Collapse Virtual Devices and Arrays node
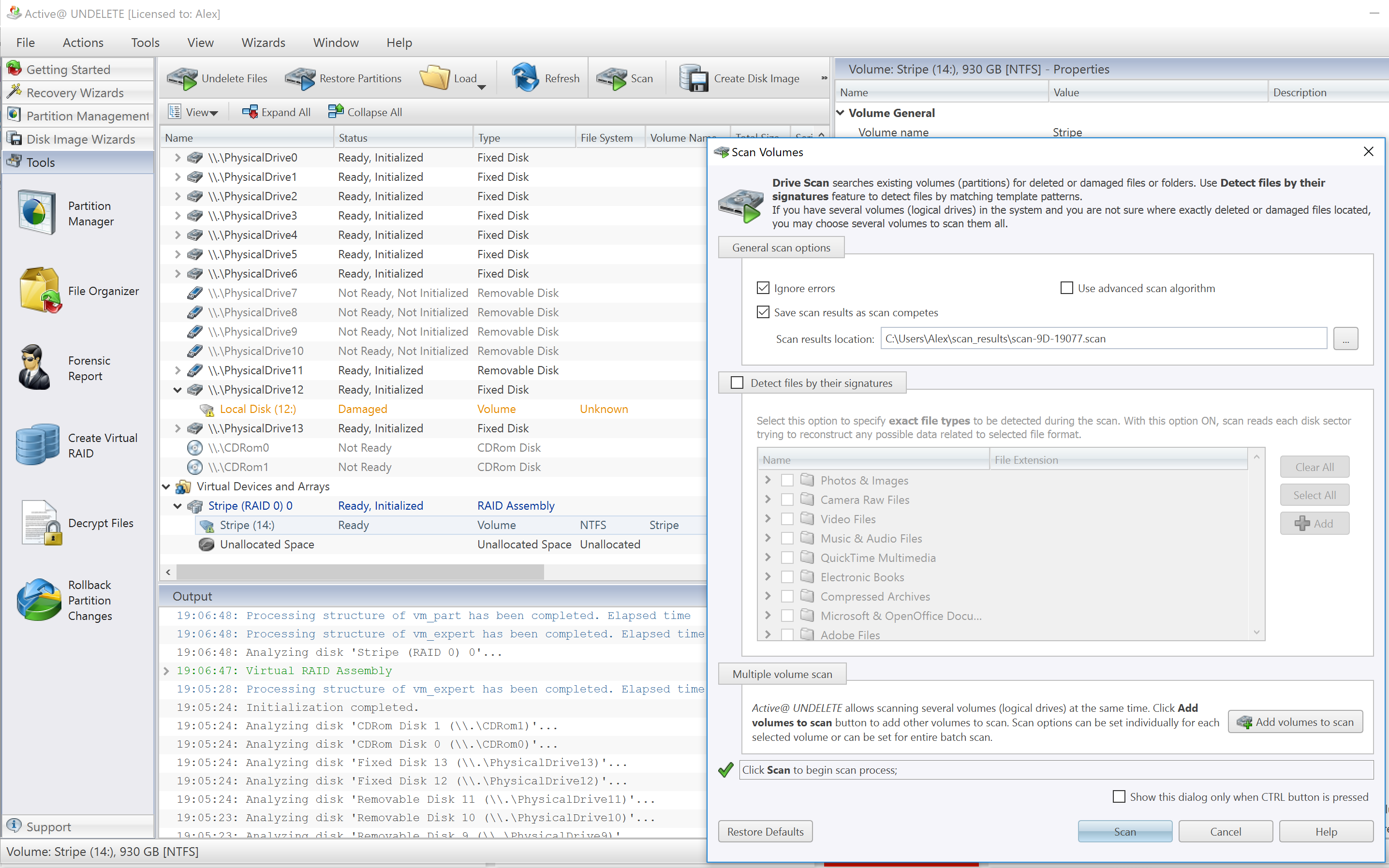This screenshot has height=868, width=1389. click(x=166, y=486)
